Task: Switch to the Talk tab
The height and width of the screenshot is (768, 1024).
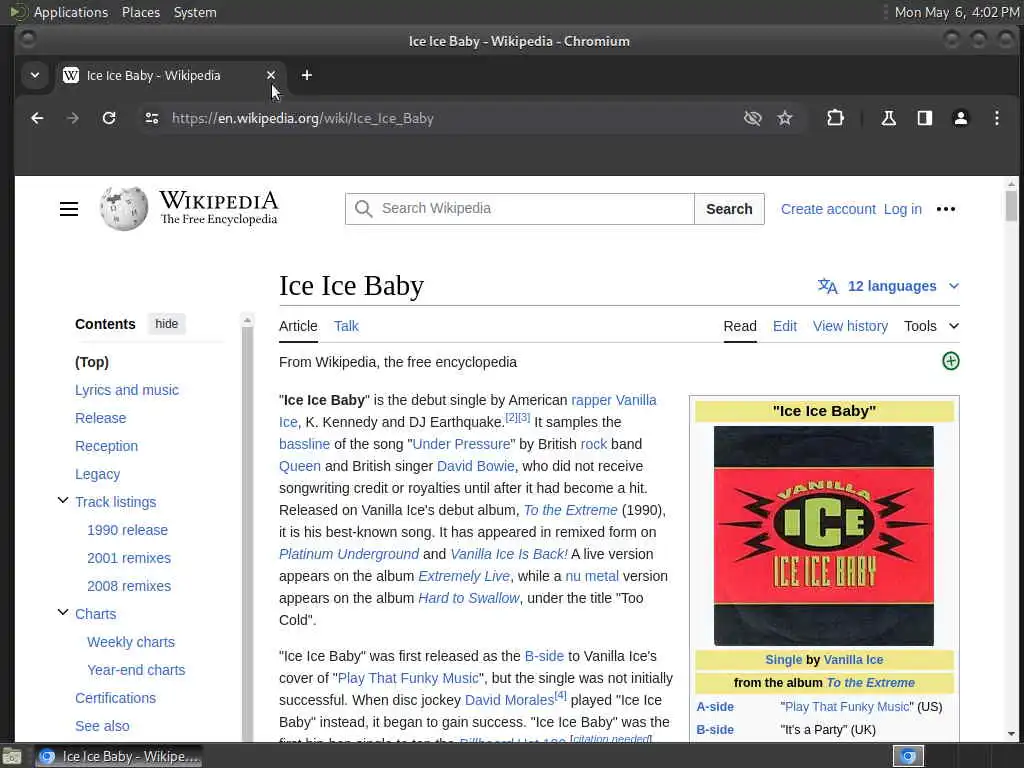Action: pyautogui.click(x=346, y=326)
